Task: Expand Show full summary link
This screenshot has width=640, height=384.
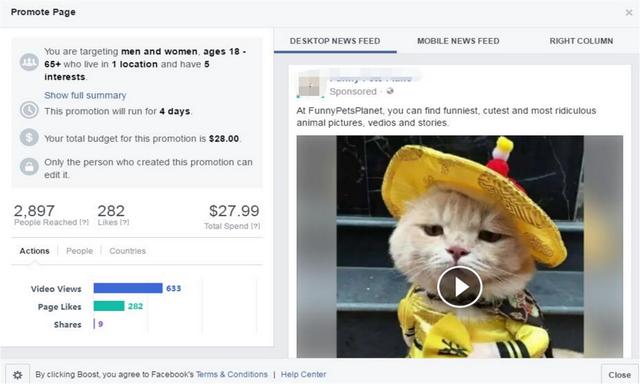Action: click(x=85, y=95)
